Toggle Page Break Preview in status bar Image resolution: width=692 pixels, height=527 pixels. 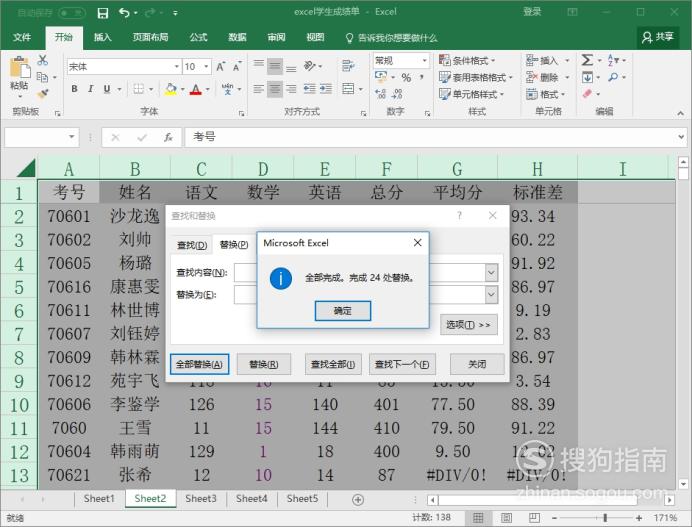(x=534, y=517)
